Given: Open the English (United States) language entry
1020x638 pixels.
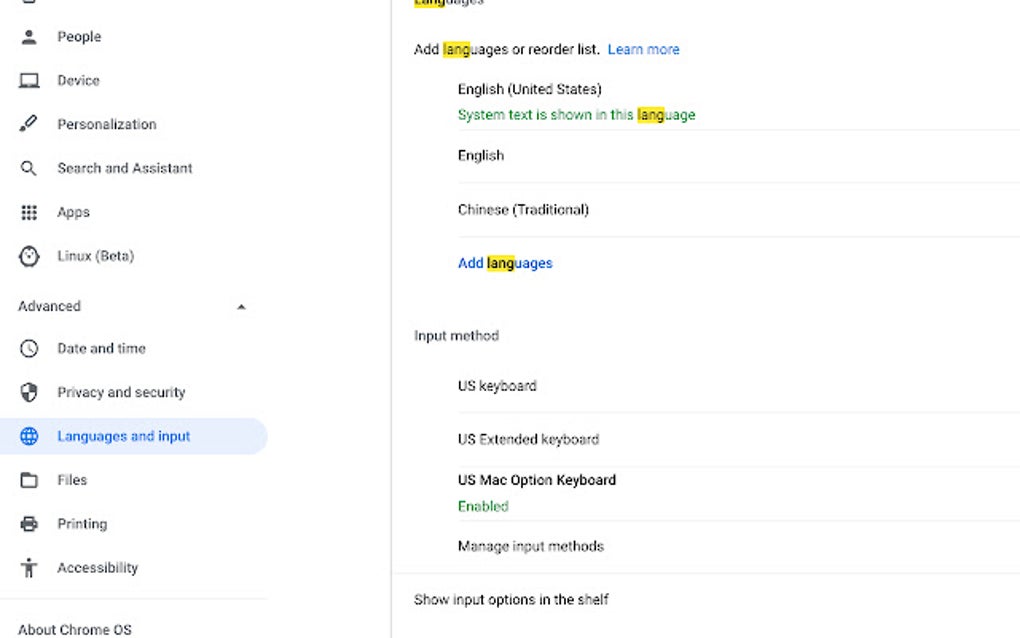Looking at the screenshot, I should coord(530,89).
